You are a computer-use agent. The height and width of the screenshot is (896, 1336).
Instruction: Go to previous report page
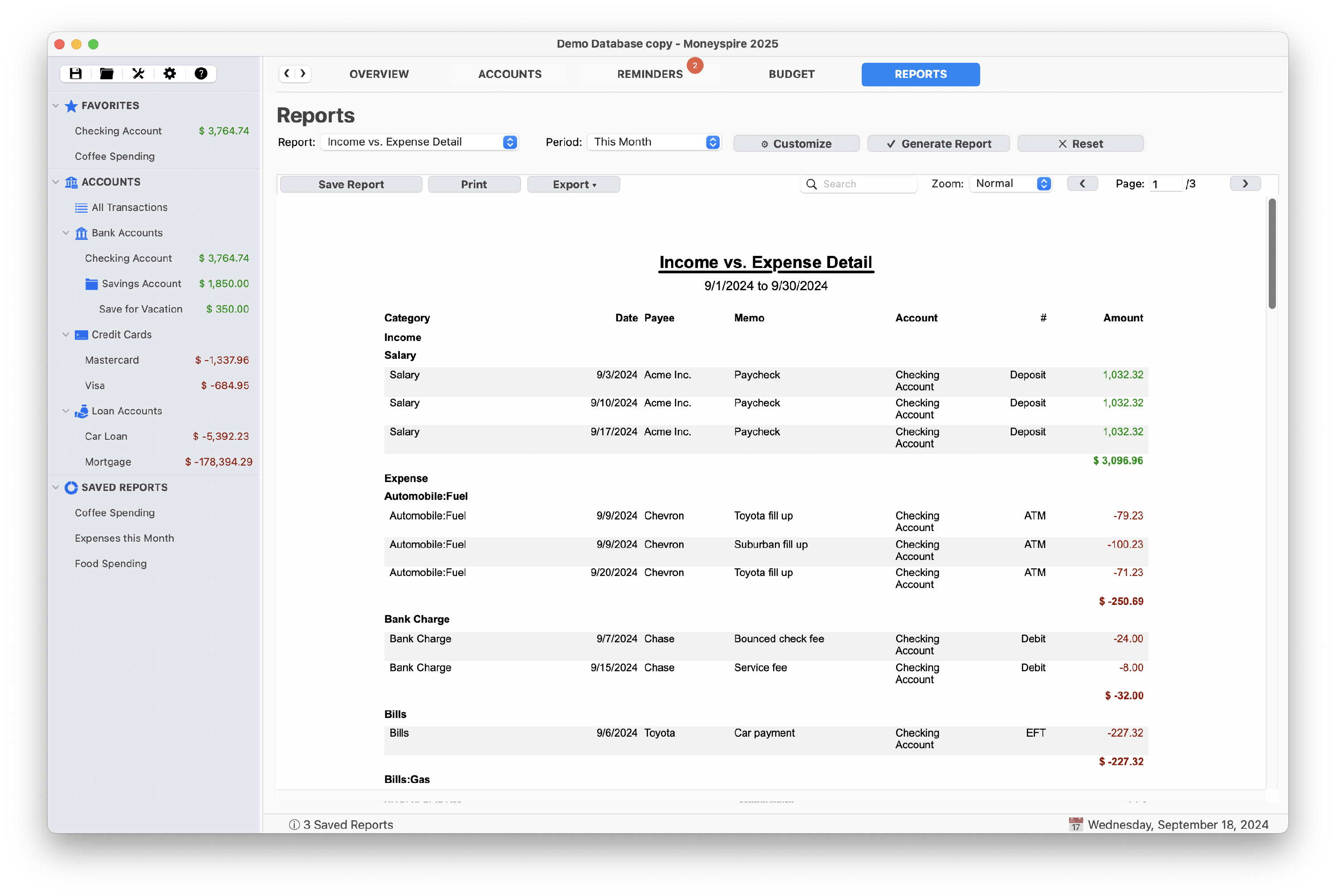point(1082,184)
